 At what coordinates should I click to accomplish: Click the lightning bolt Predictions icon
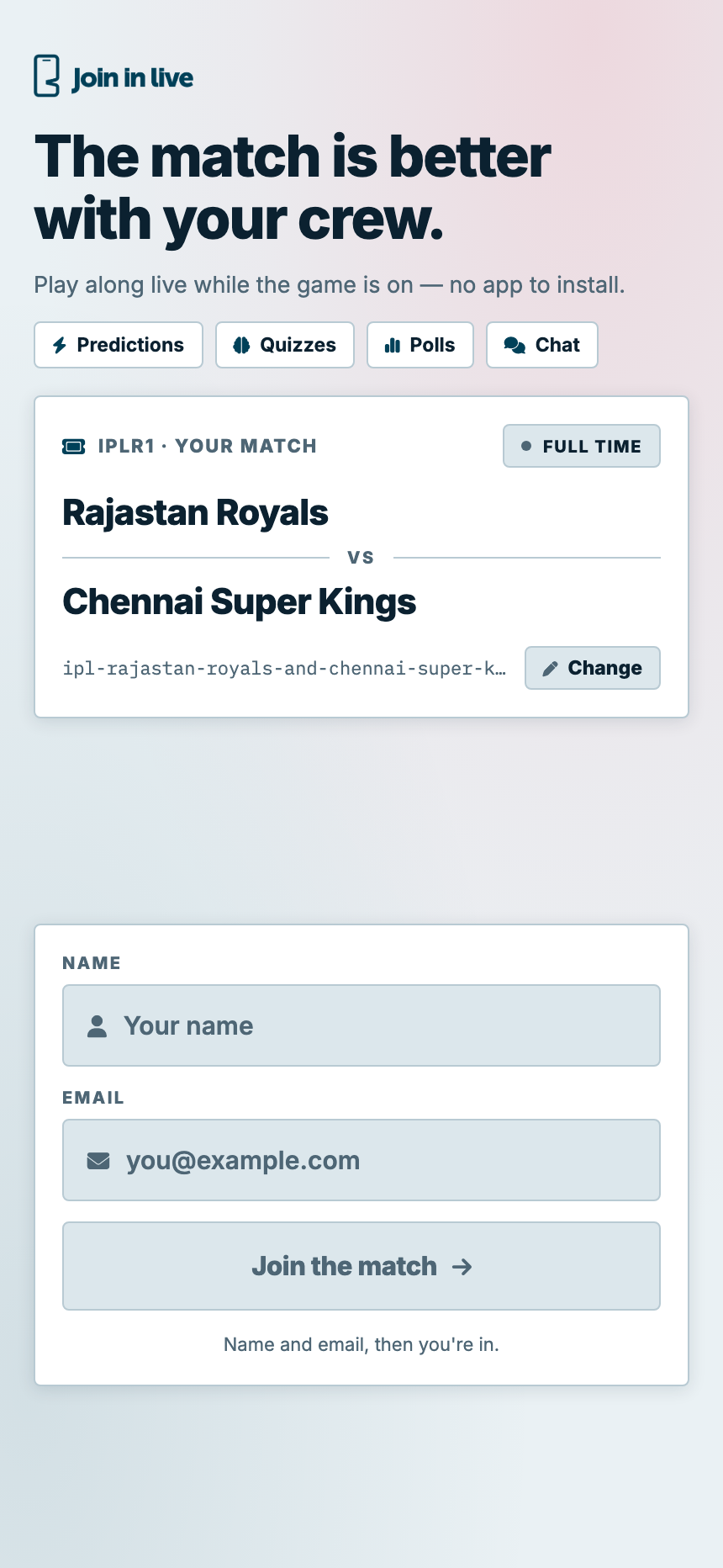click(x=60, y=345)
